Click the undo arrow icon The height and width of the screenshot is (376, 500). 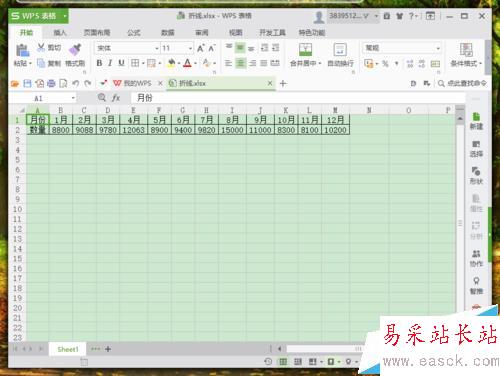[x=76, y=83]
